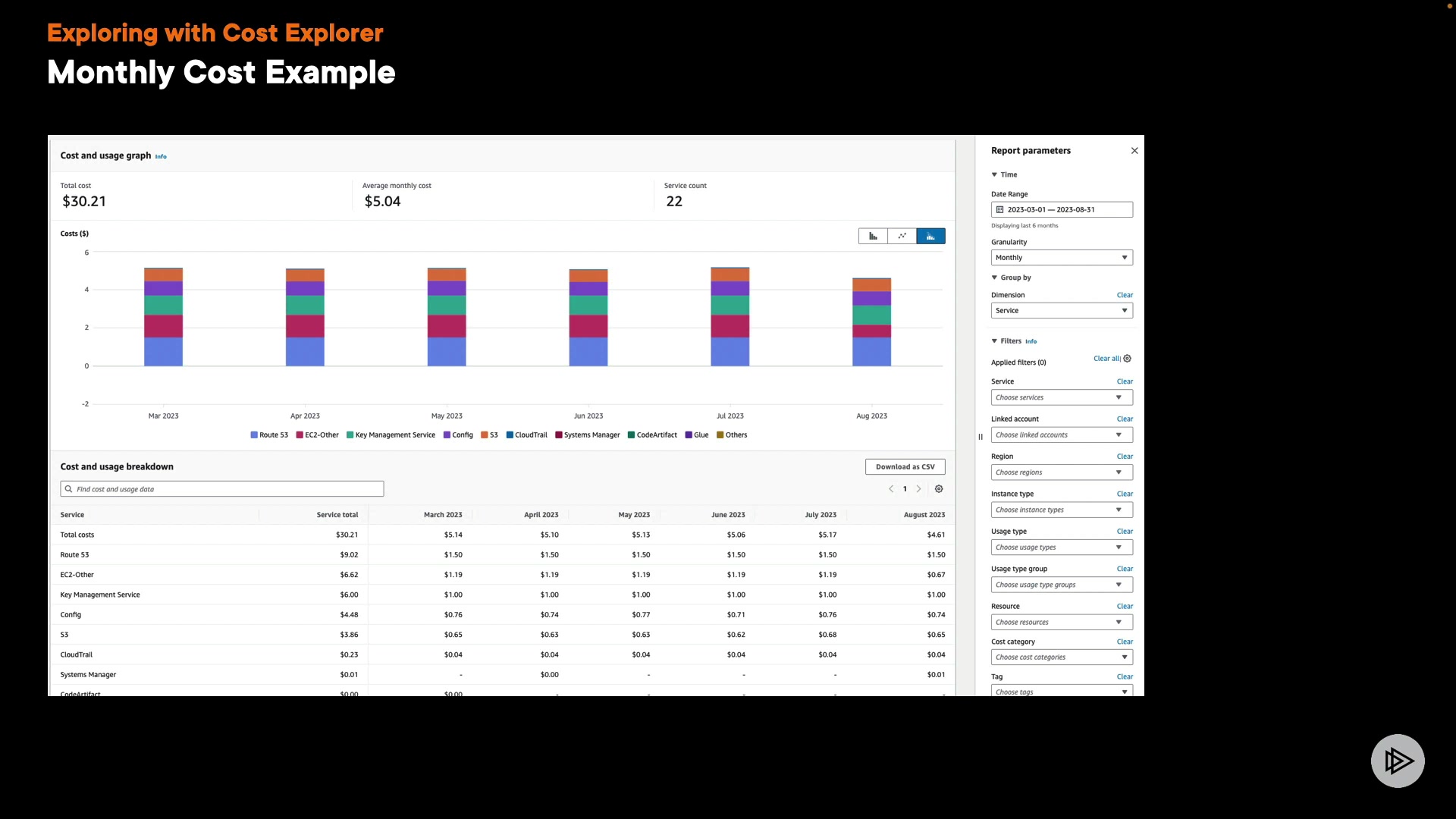The height and width of the screenshot is (819, 1456).
Task: Switch to line chart view icon
Action: 902,237
